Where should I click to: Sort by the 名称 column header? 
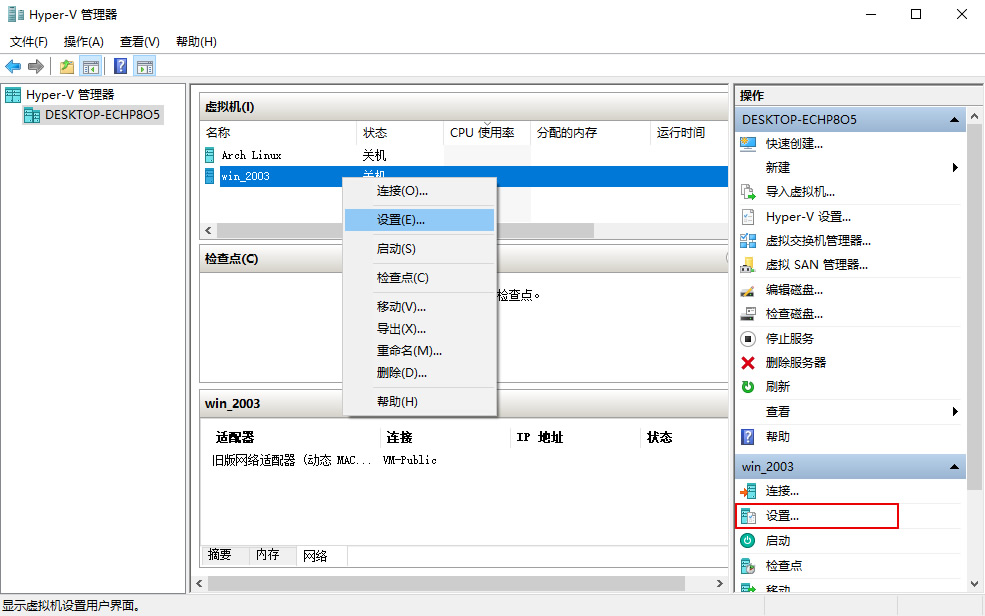click(x=278, y=132)
